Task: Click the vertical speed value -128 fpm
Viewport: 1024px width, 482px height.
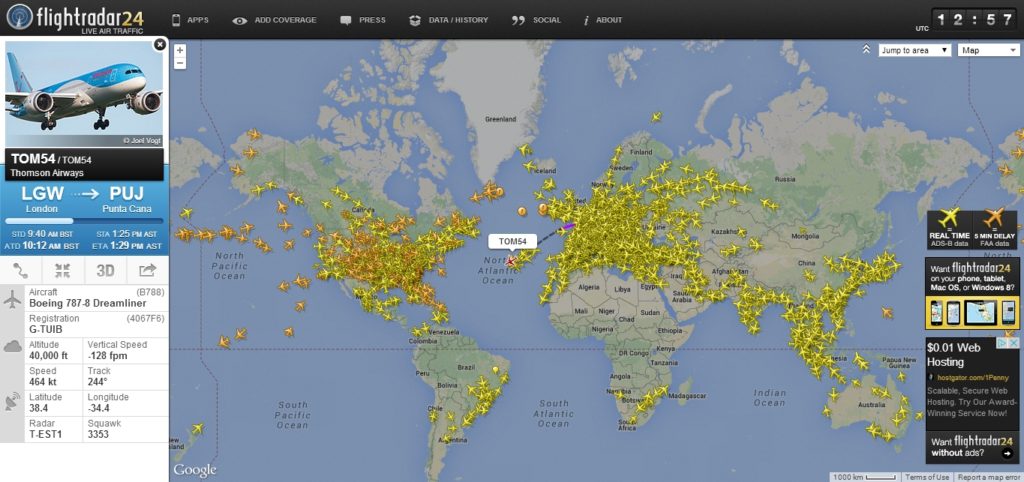Action: pos(107,356)
